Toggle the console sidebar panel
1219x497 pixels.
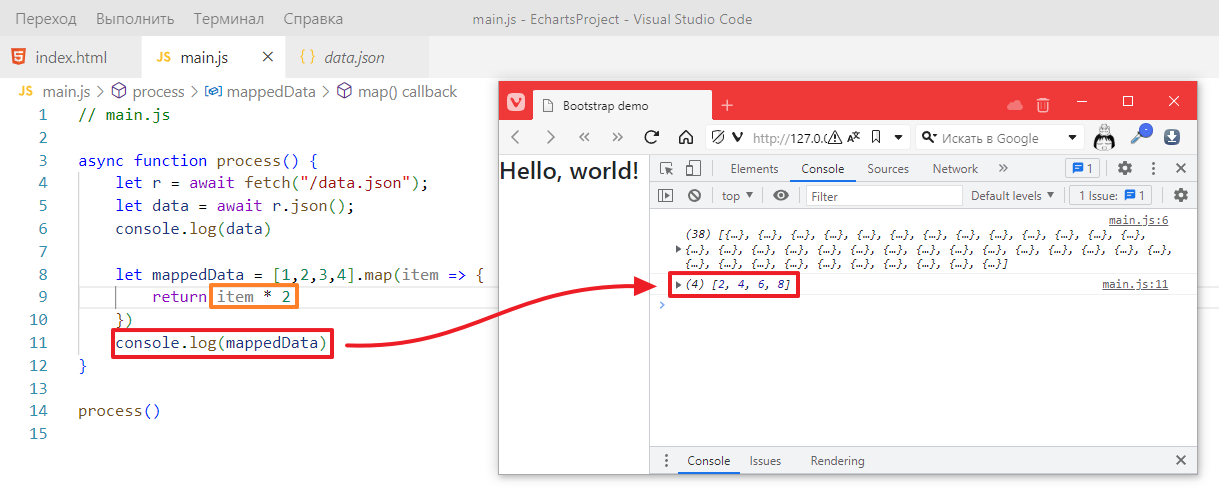coord(665,196)
